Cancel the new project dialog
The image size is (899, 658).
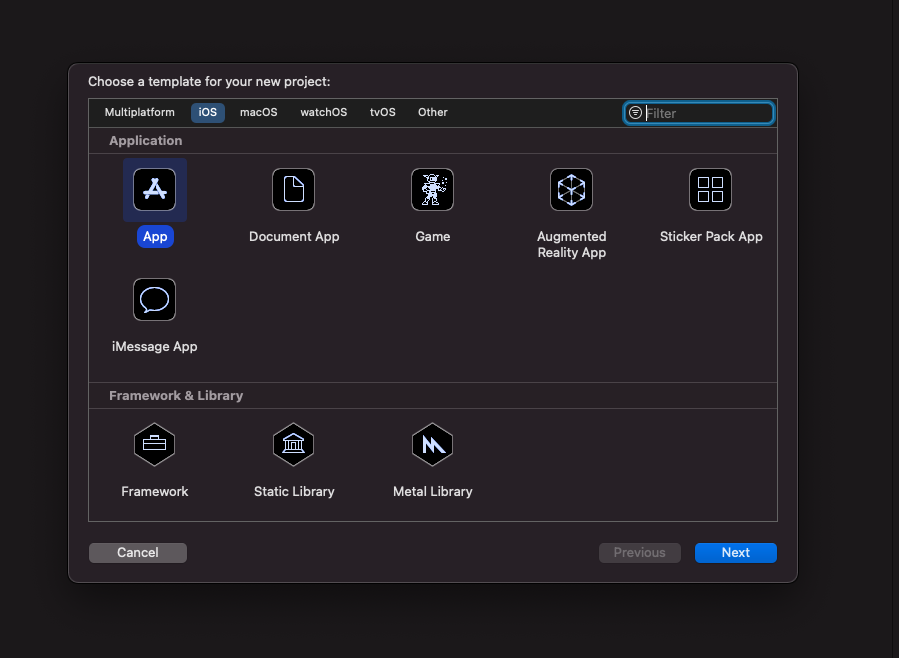[x=138, y=553]
